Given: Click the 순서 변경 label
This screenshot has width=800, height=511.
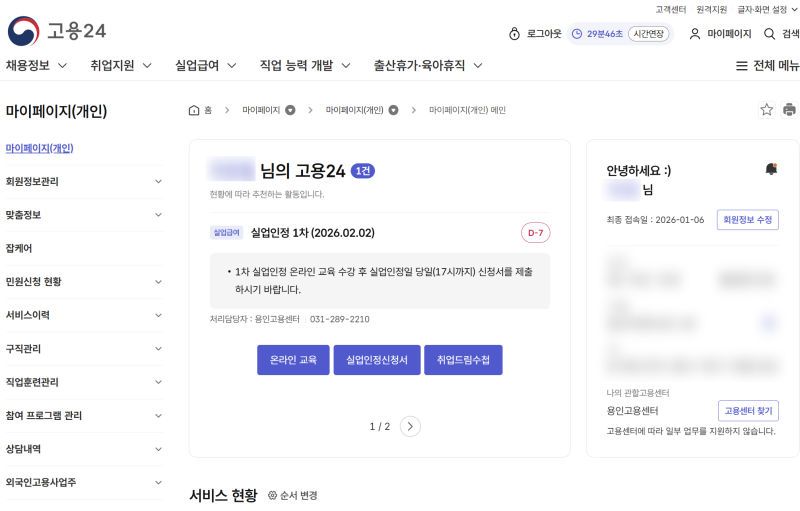Looking at the screenshot, I should pyautogui.click(x=298, y=495).
